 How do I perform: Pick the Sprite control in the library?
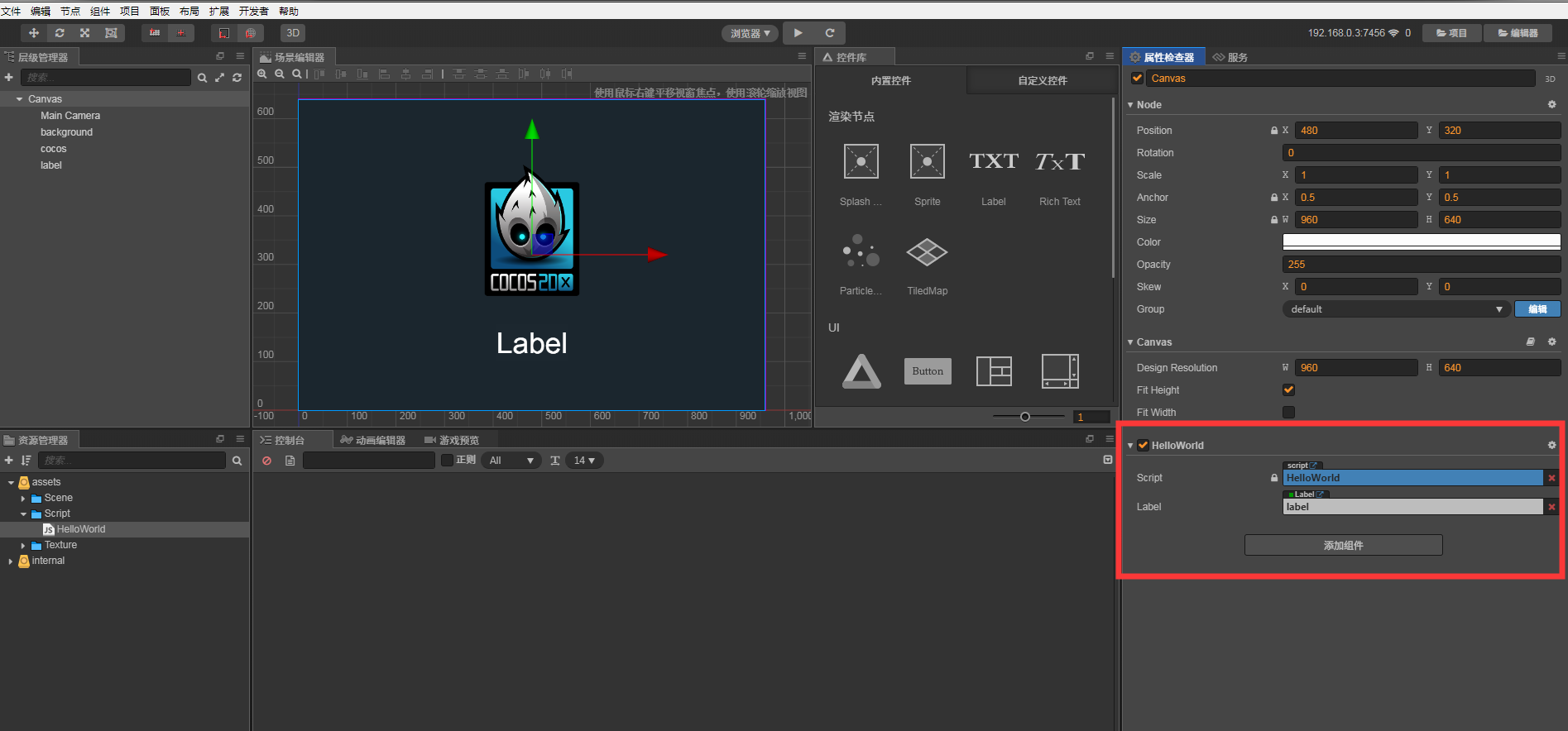[x=928, y=161]
